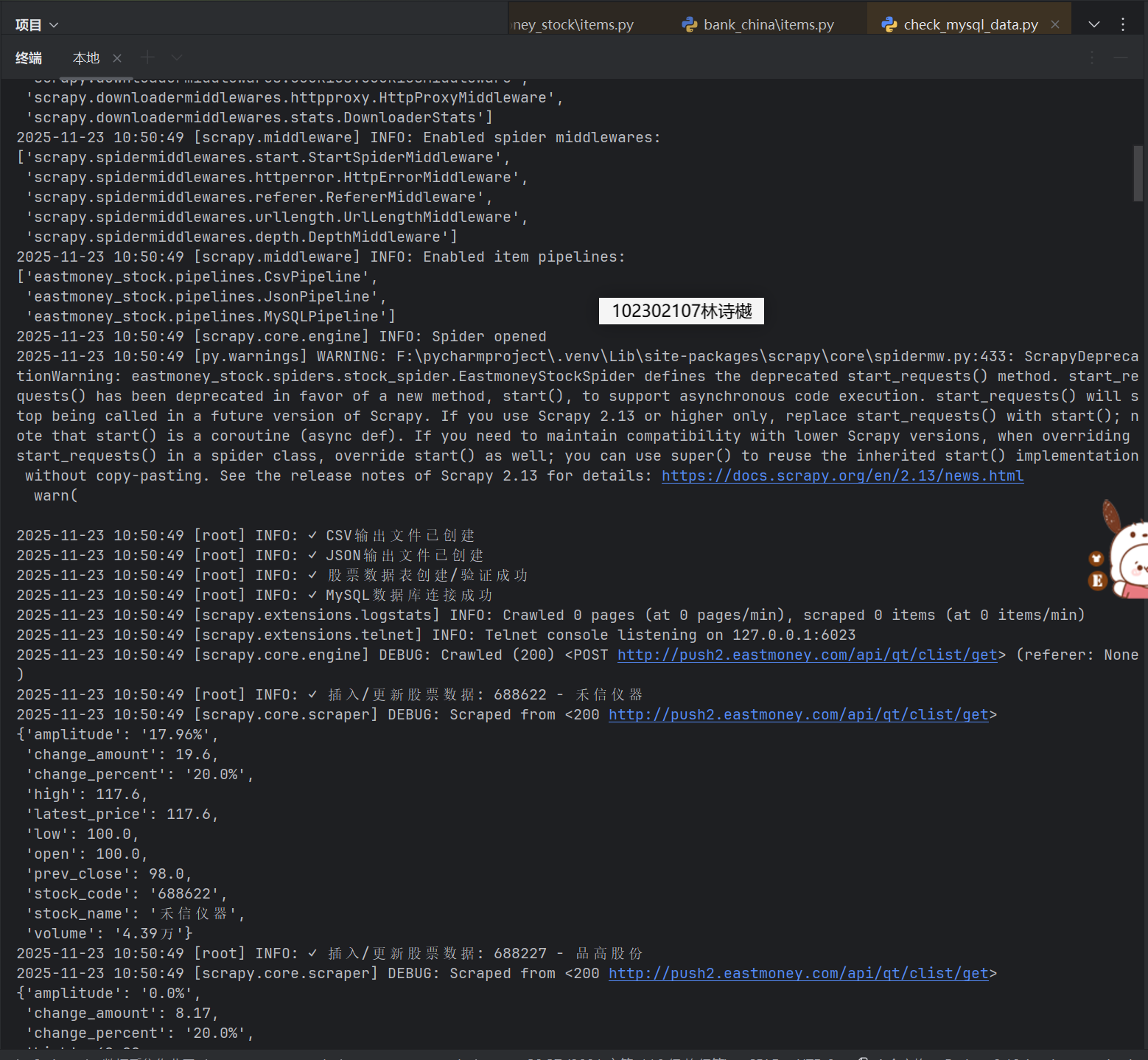Click the HttpProxyMiddleware line
The image size is (1148, 1060).
click(294, 97)
